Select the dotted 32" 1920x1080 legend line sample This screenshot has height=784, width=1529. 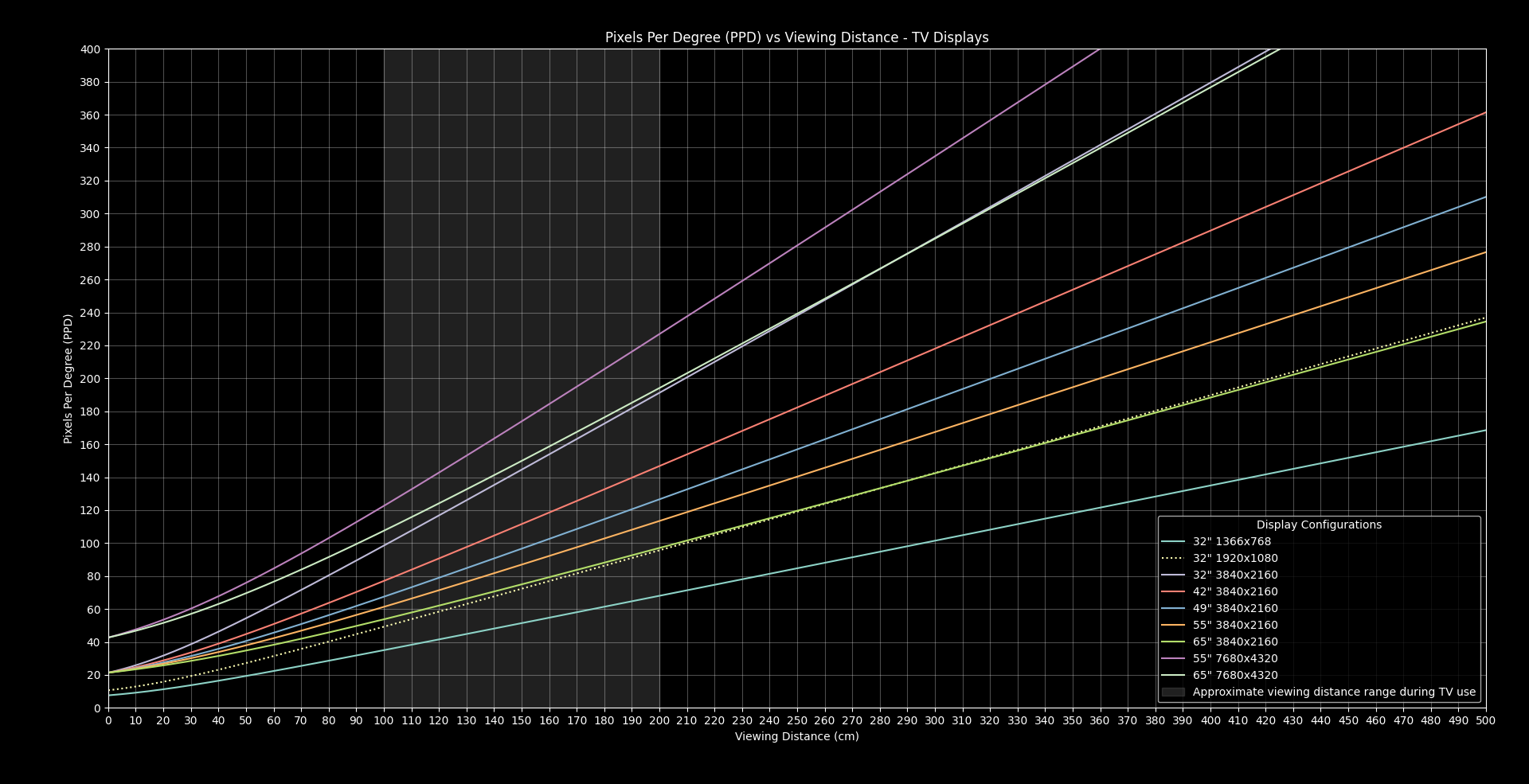(x=1173, y=559)
